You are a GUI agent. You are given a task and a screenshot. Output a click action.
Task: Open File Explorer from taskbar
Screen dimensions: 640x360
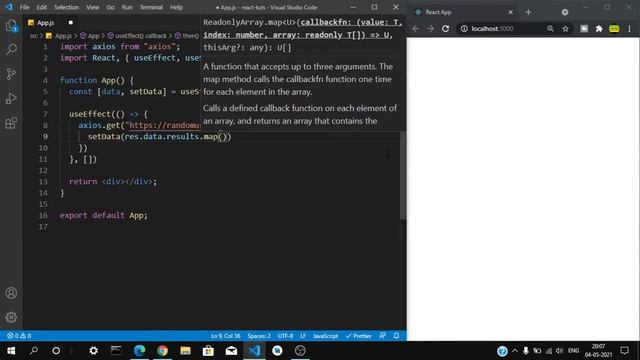pos(185,351)
